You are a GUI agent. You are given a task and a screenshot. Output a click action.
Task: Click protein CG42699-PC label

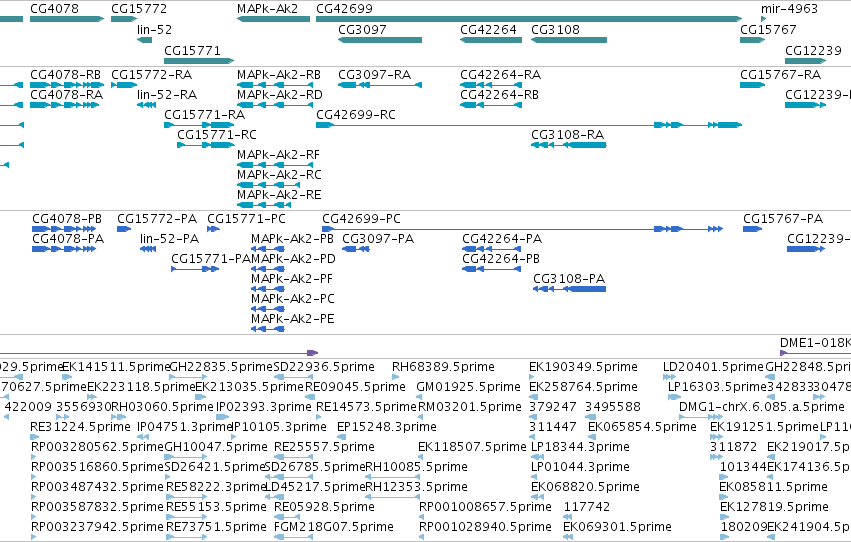click(x=361, y=219)
